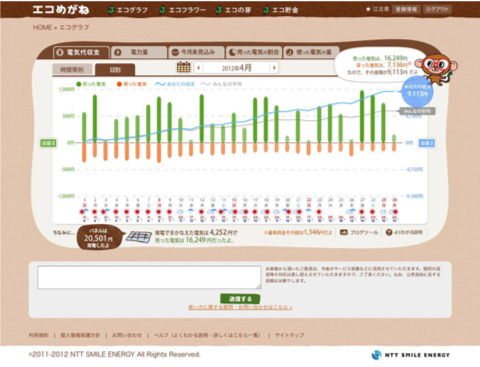480x367 pixels.
Task: Open よくわかる説明 question mark help
Action: pyautogui.click(x=389, y=232)
